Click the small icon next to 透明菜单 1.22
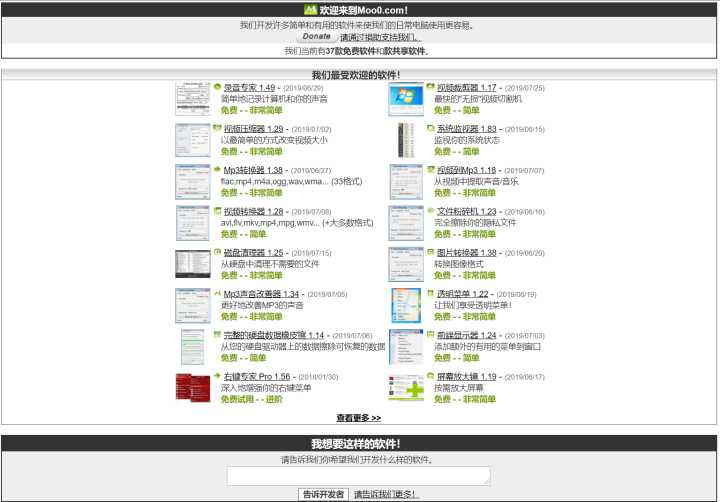The image size is (720, 502). (430, 293)
